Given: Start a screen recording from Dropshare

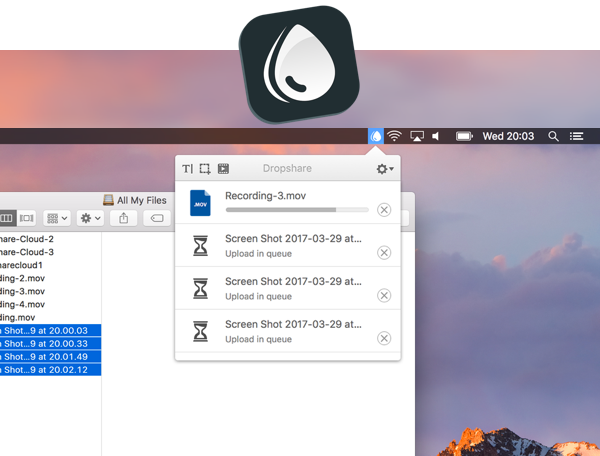Looking at the screenshot, I should (223, 169).
